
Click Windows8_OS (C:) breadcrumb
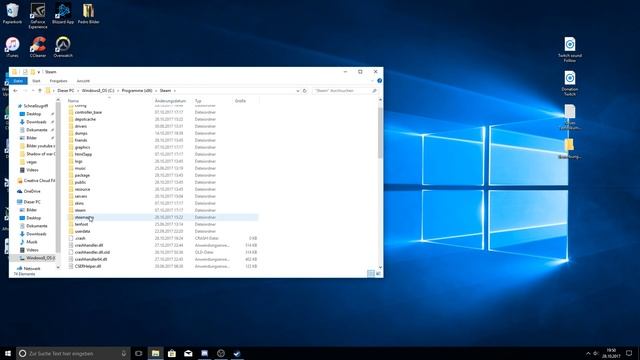[98, 91]
